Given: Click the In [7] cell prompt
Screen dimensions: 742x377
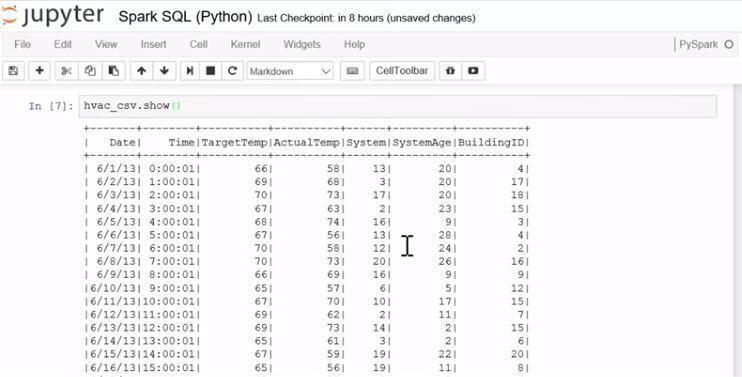Looking at the screenshot, I should [x=51, y=106].
